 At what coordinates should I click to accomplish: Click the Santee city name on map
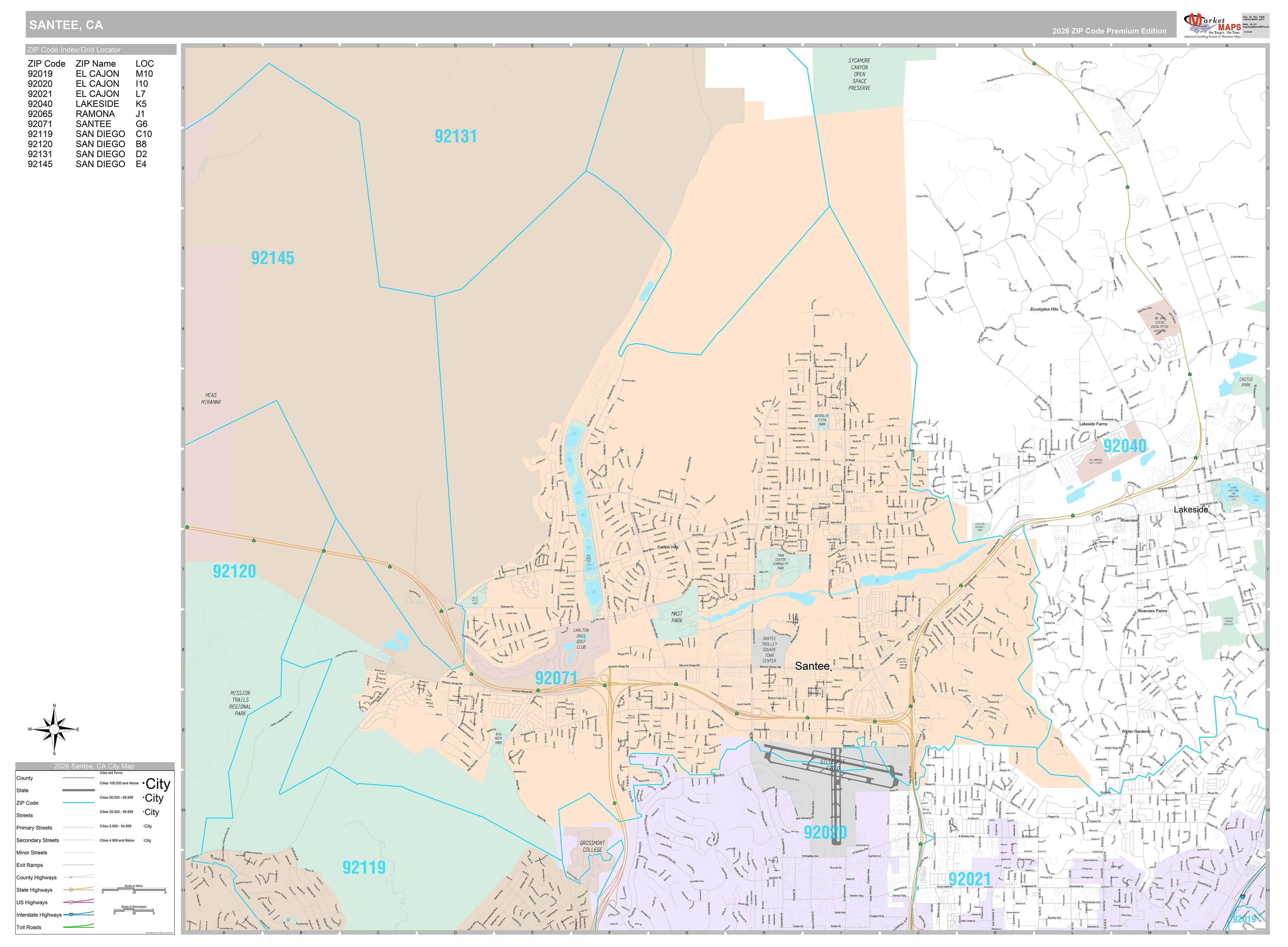(812, 666)
